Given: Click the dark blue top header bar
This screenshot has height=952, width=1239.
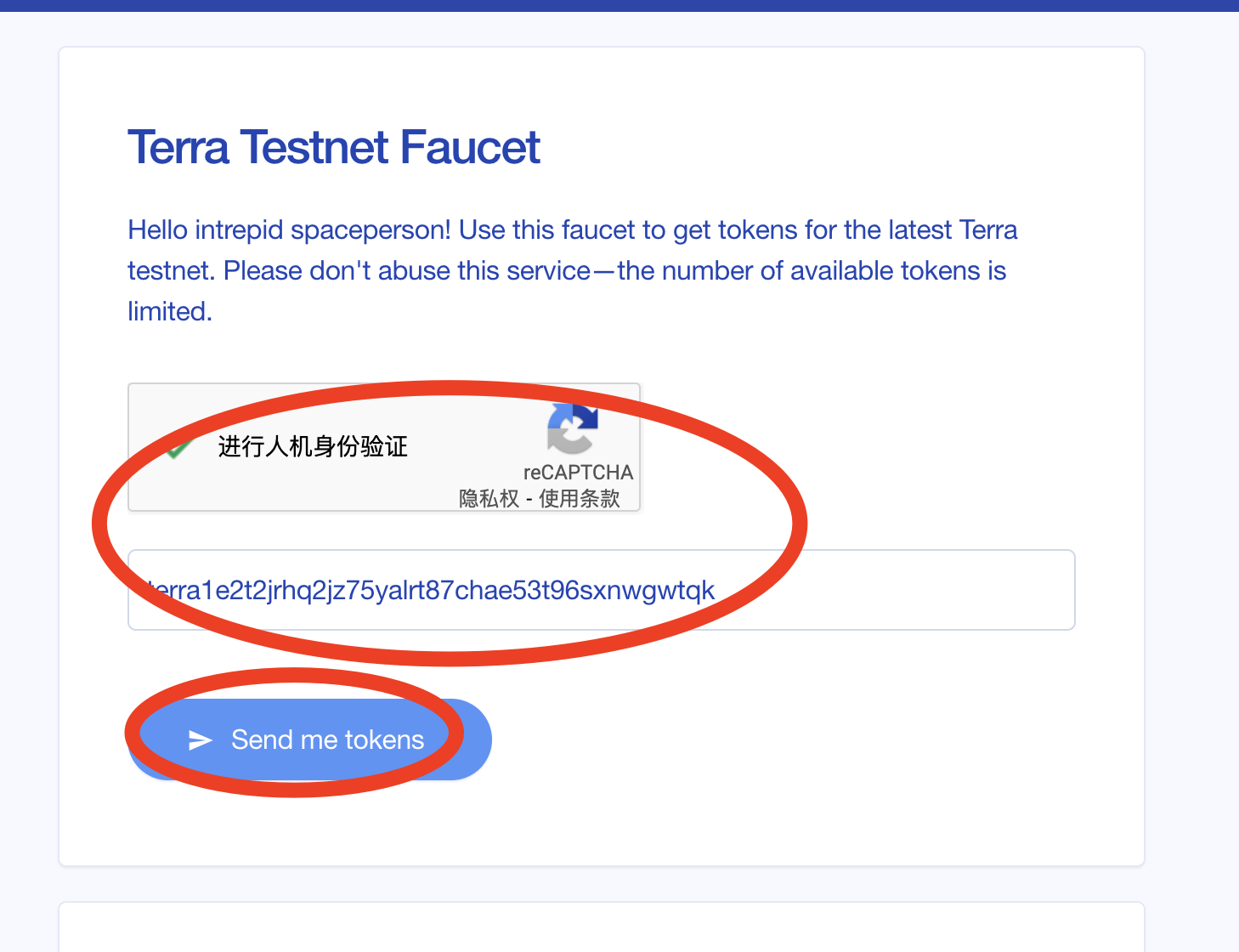Looking at the screenshot, I should pos(619,5).
